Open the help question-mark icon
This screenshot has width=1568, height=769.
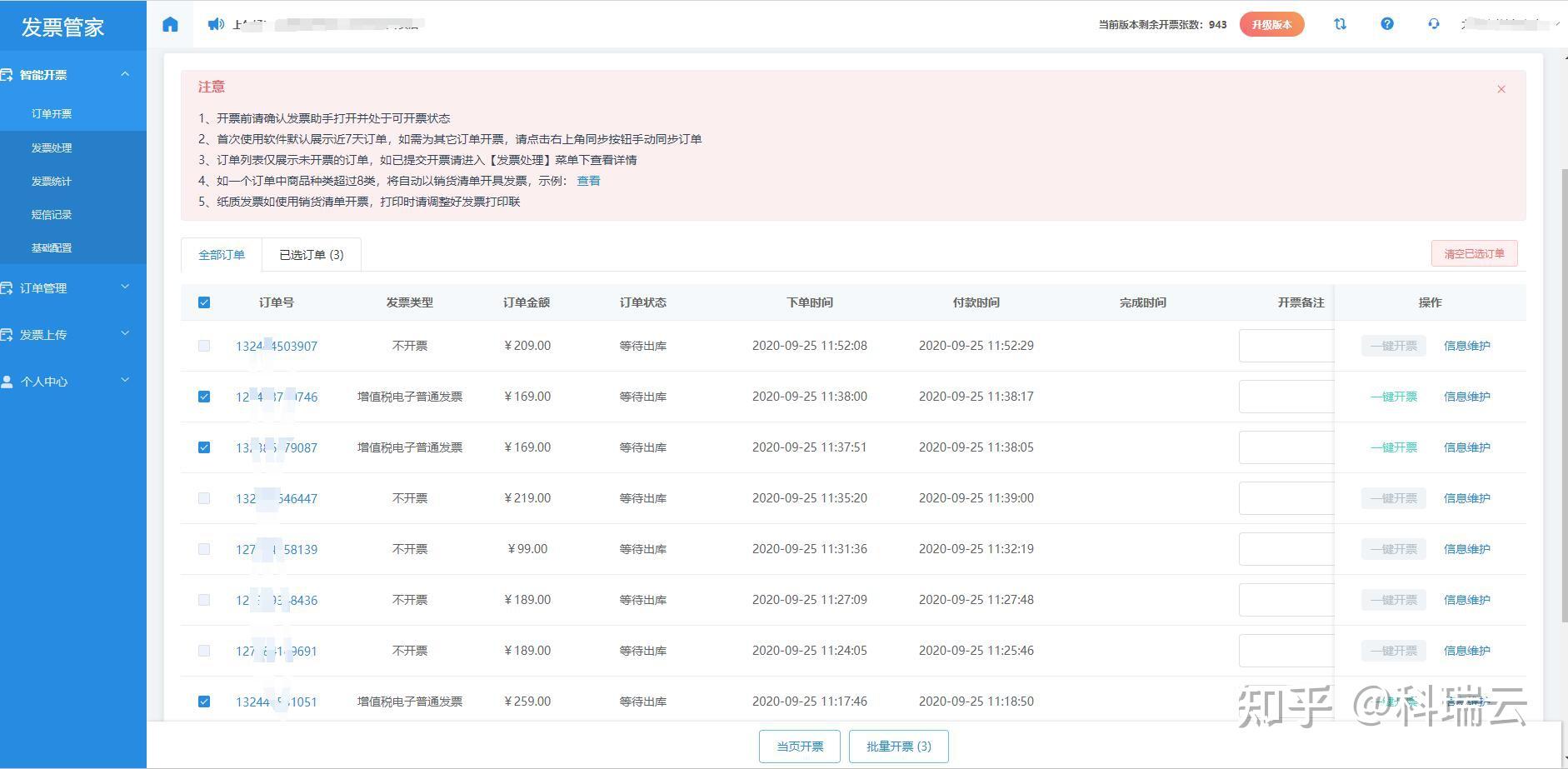point(1387,24)
